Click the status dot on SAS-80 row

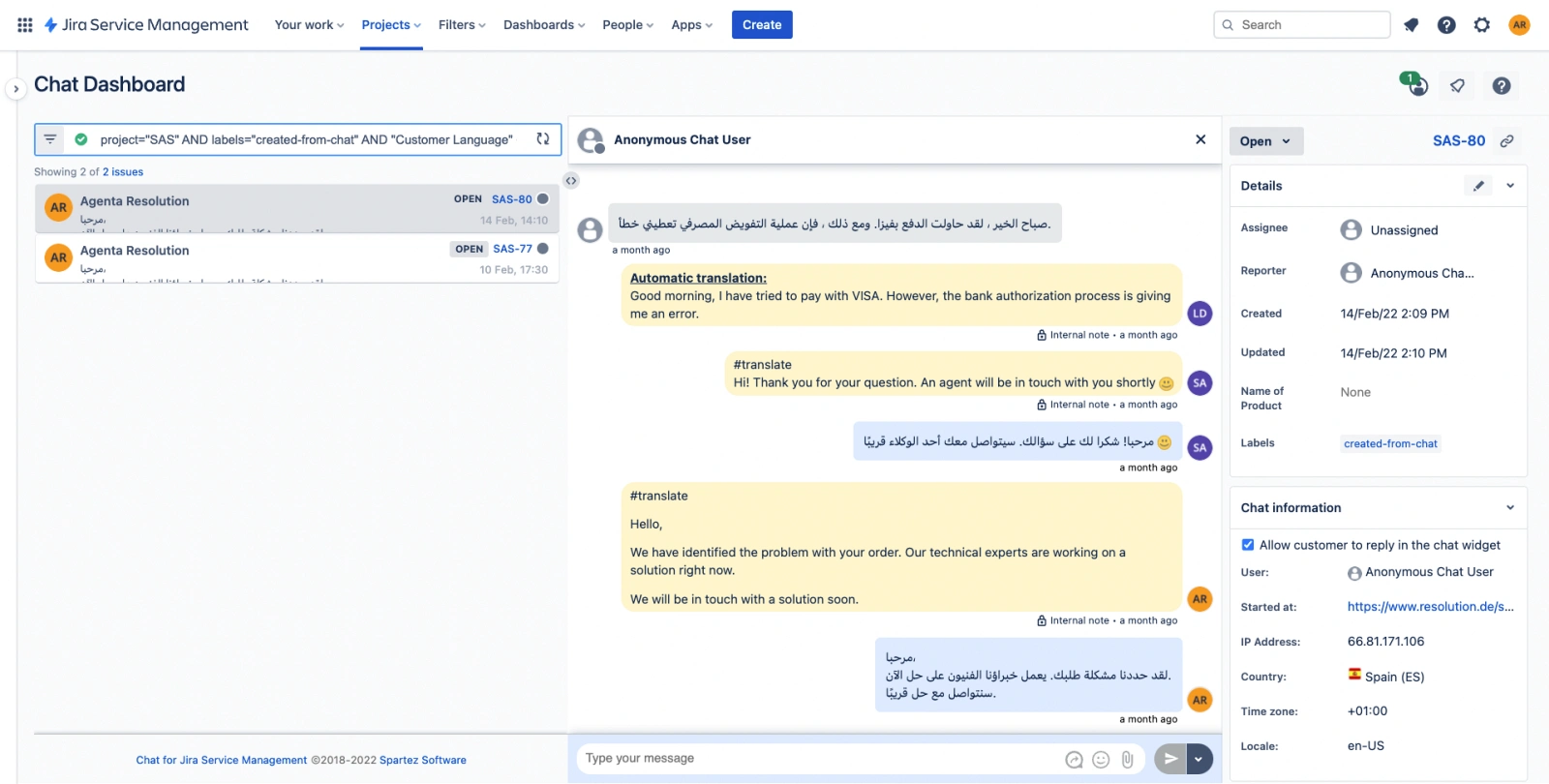543,198
